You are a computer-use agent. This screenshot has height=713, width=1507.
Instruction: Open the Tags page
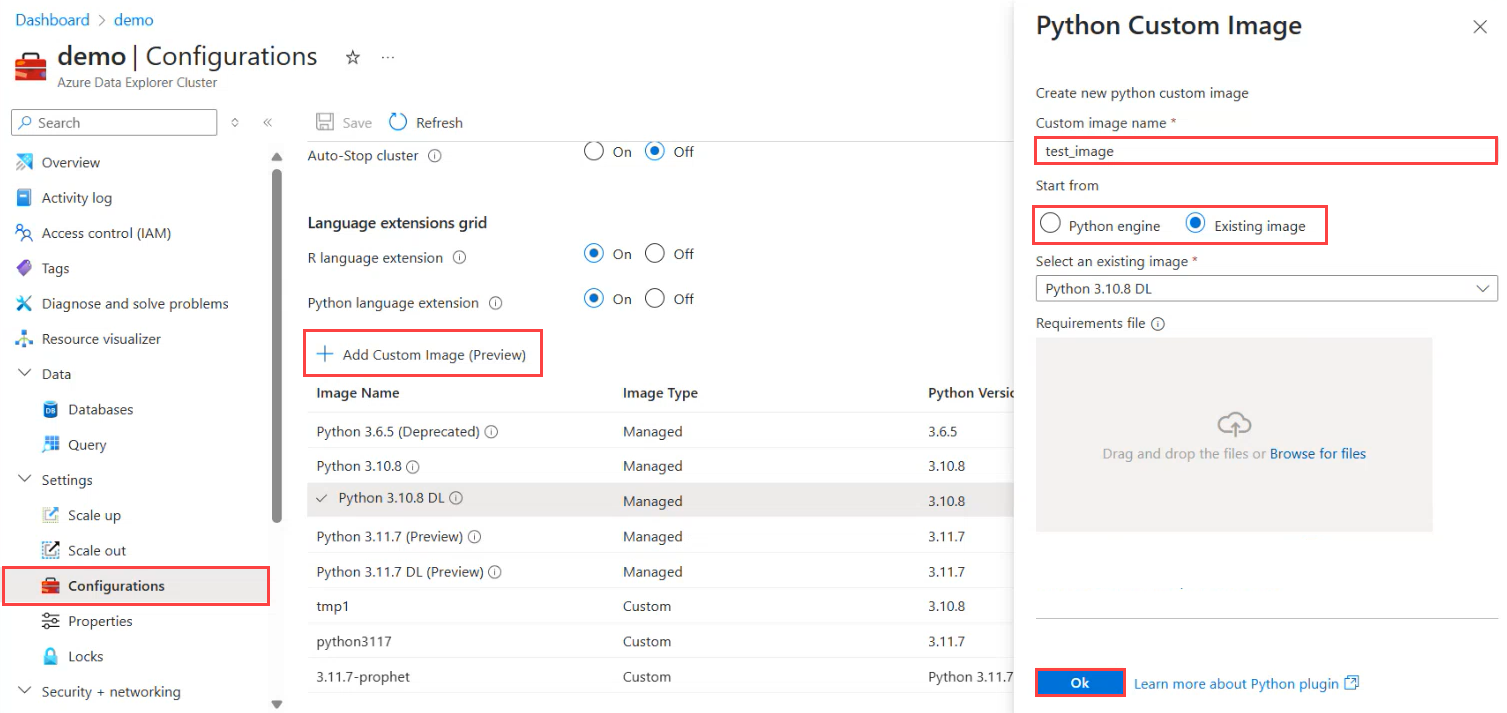62,267
